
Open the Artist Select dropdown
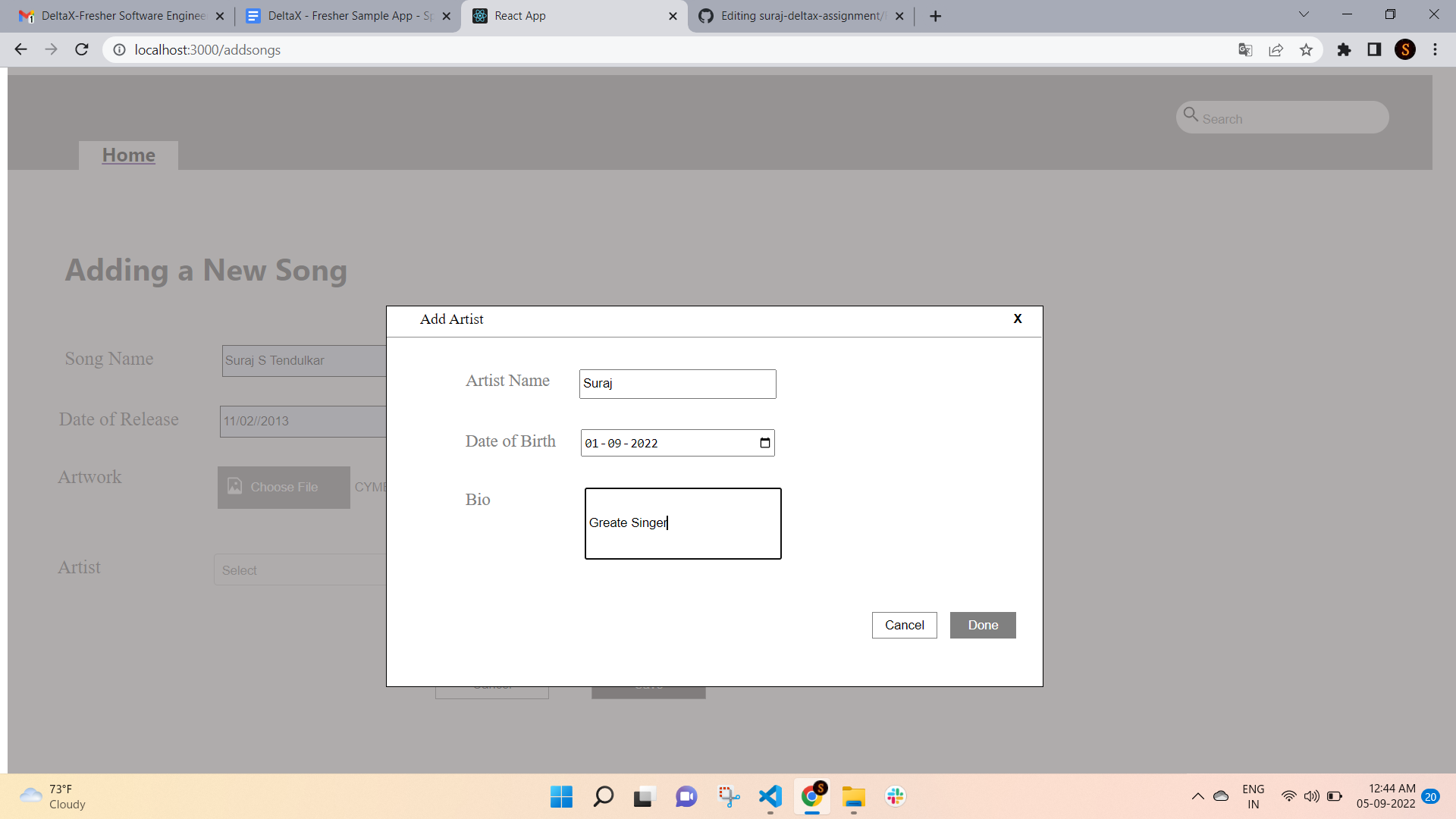coord(303,570)
